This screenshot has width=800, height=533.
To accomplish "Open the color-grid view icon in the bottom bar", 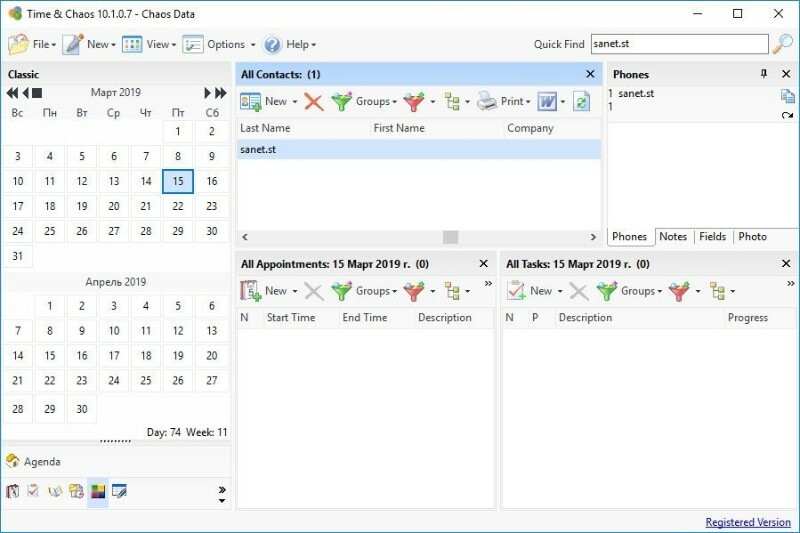I will point(97,491).
